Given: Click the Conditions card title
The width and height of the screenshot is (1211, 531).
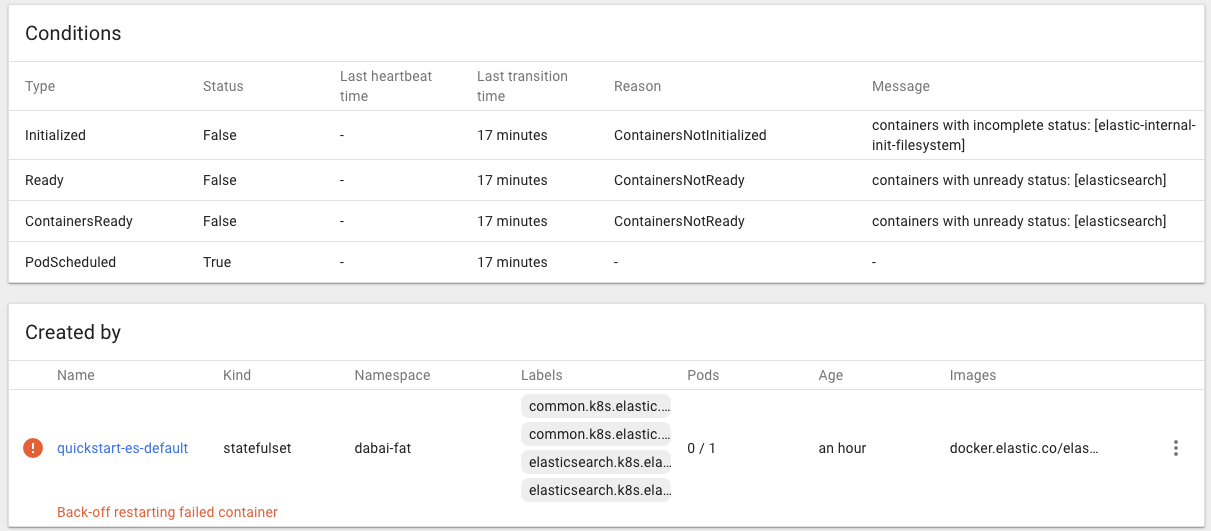Looking at the screenshot, I should 73,33.
